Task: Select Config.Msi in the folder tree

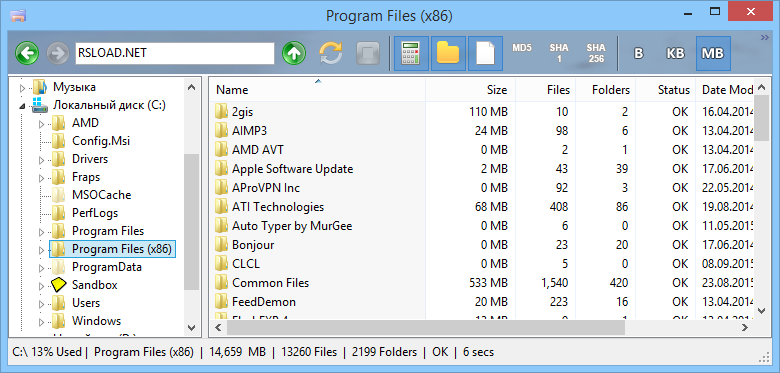Action: [x=101, y=141]
